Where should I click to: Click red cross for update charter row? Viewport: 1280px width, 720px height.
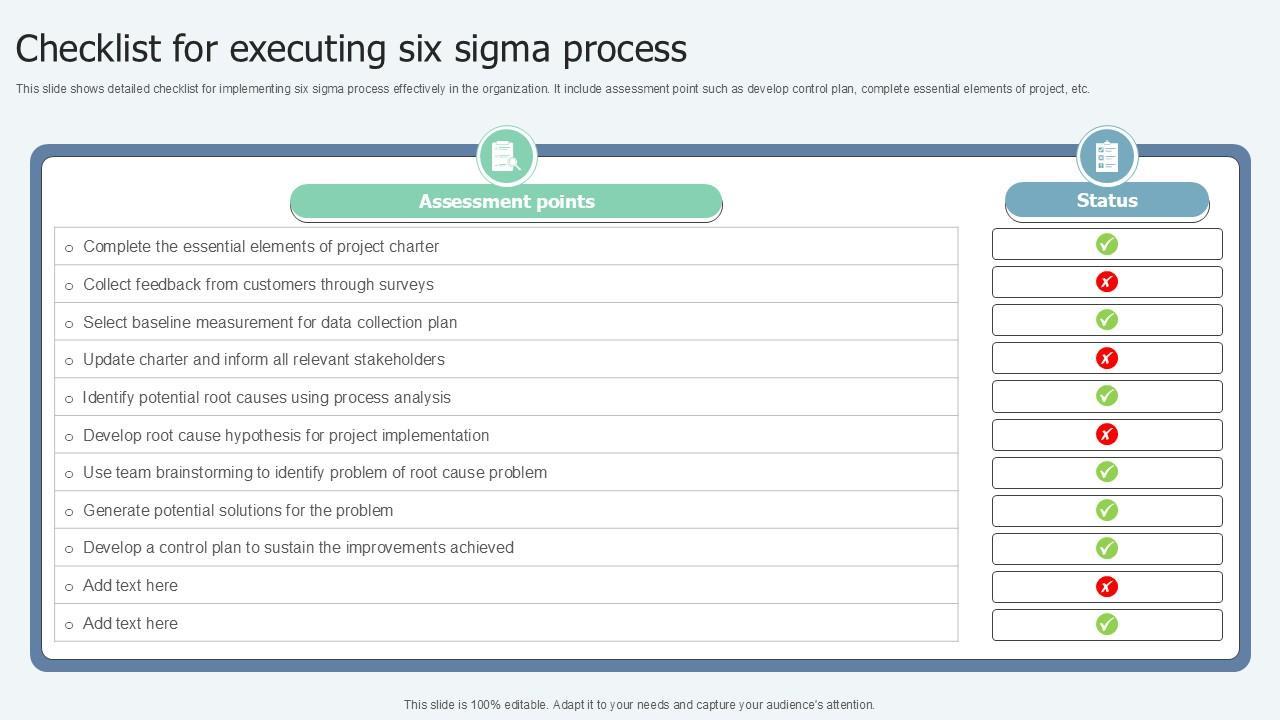tap(1107, 358)
